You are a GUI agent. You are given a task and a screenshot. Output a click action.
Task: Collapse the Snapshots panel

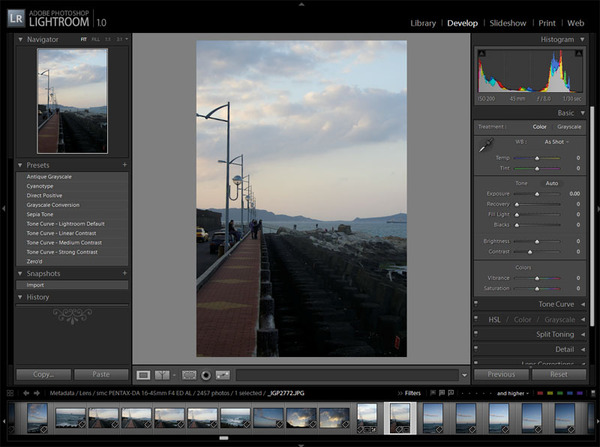[x=20, y=274]
